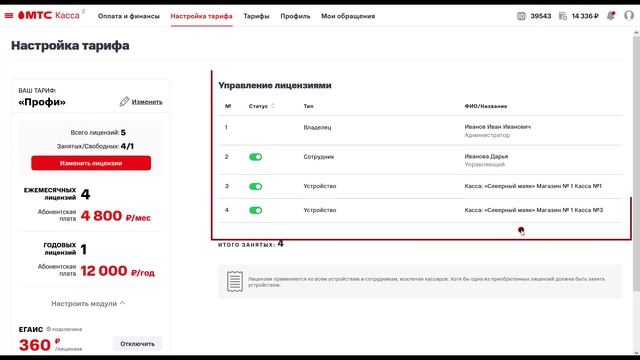
Task: Click the Сотрудник type cell
Action: 319,157
